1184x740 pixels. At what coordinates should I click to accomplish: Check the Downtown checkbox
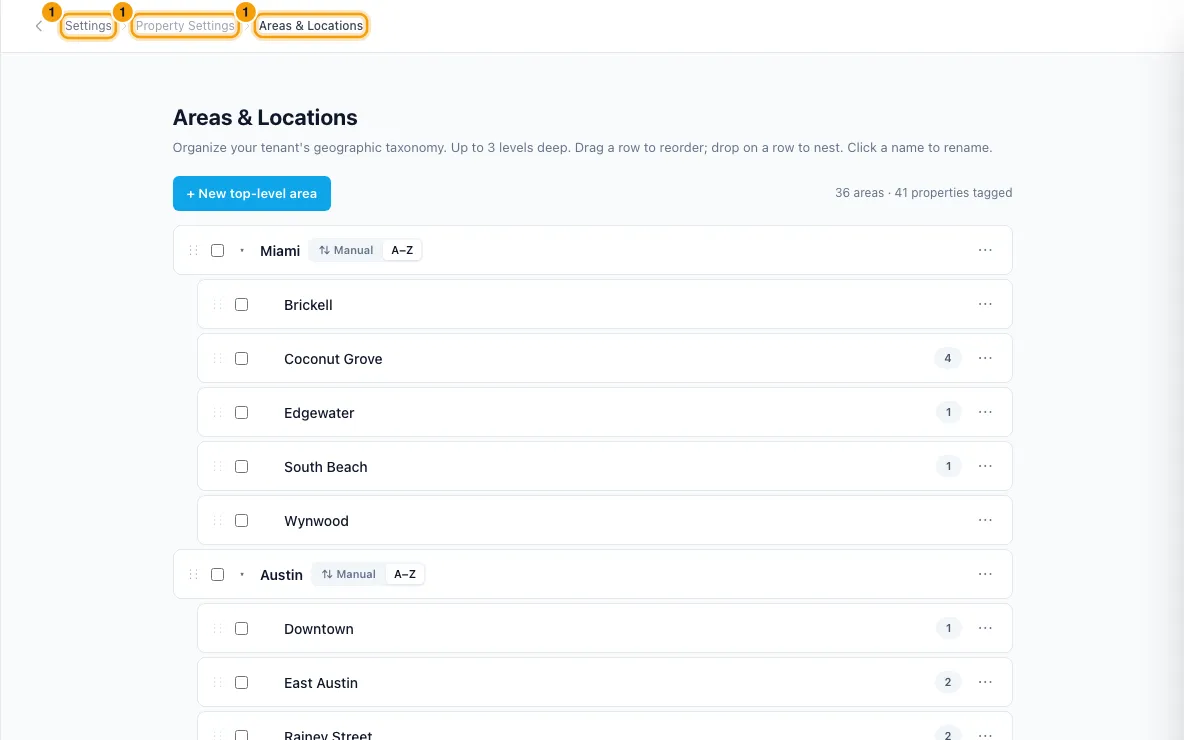coord(242,628)
